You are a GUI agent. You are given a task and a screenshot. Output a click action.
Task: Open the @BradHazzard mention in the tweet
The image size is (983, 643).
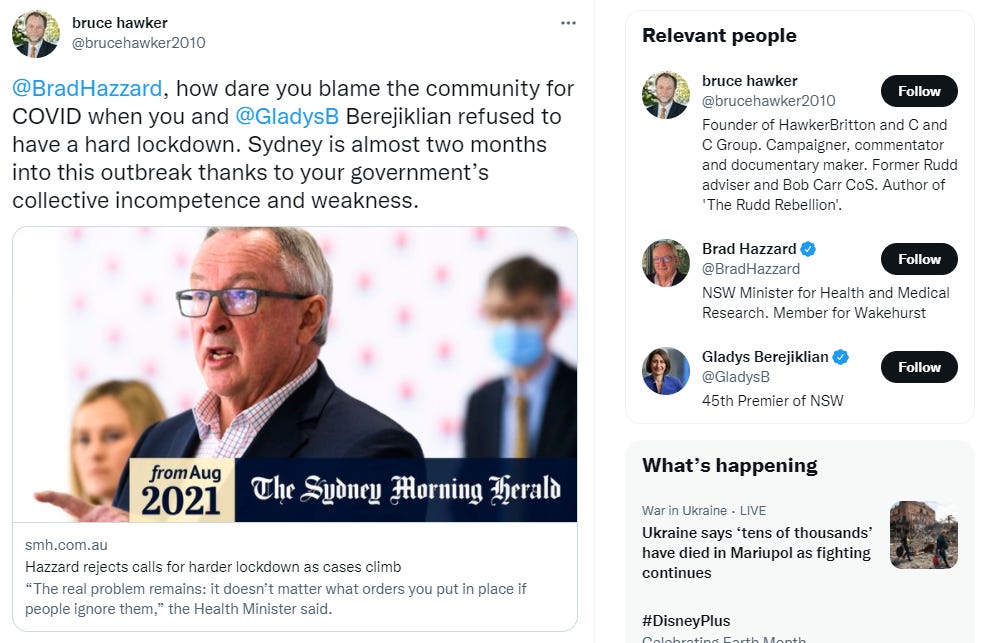point(87,88)
